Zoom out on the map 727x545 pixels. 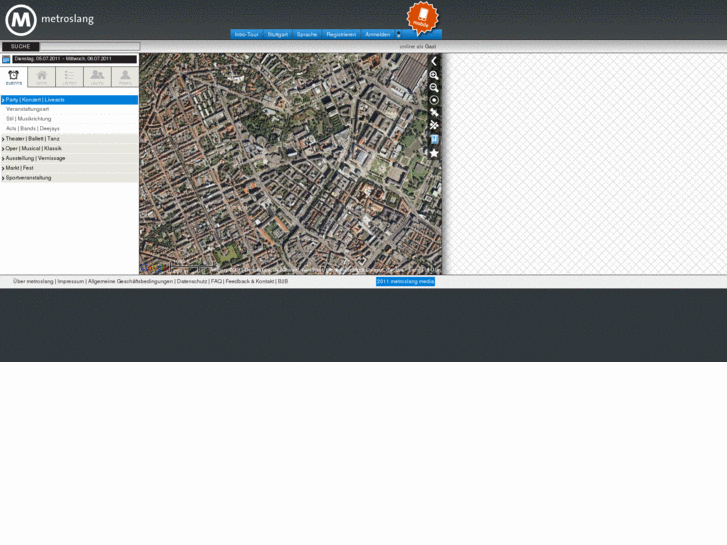(434, 87)
